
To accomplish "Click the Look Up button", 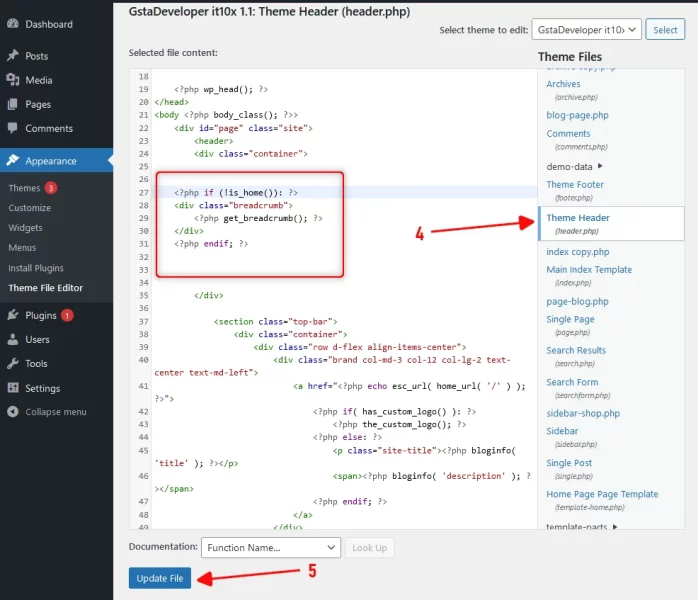I will [x=369, y=547].
